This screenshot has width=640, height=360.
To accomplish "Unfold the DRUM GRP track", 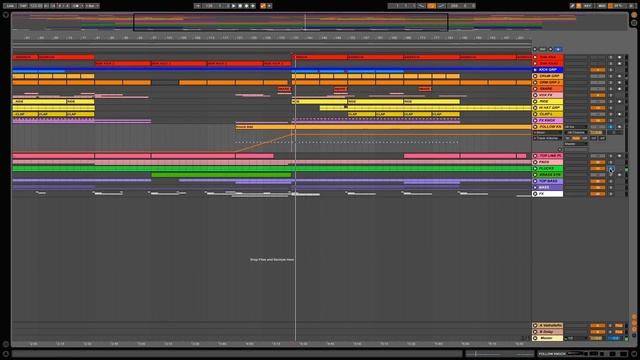I will (x=535, y=76).
